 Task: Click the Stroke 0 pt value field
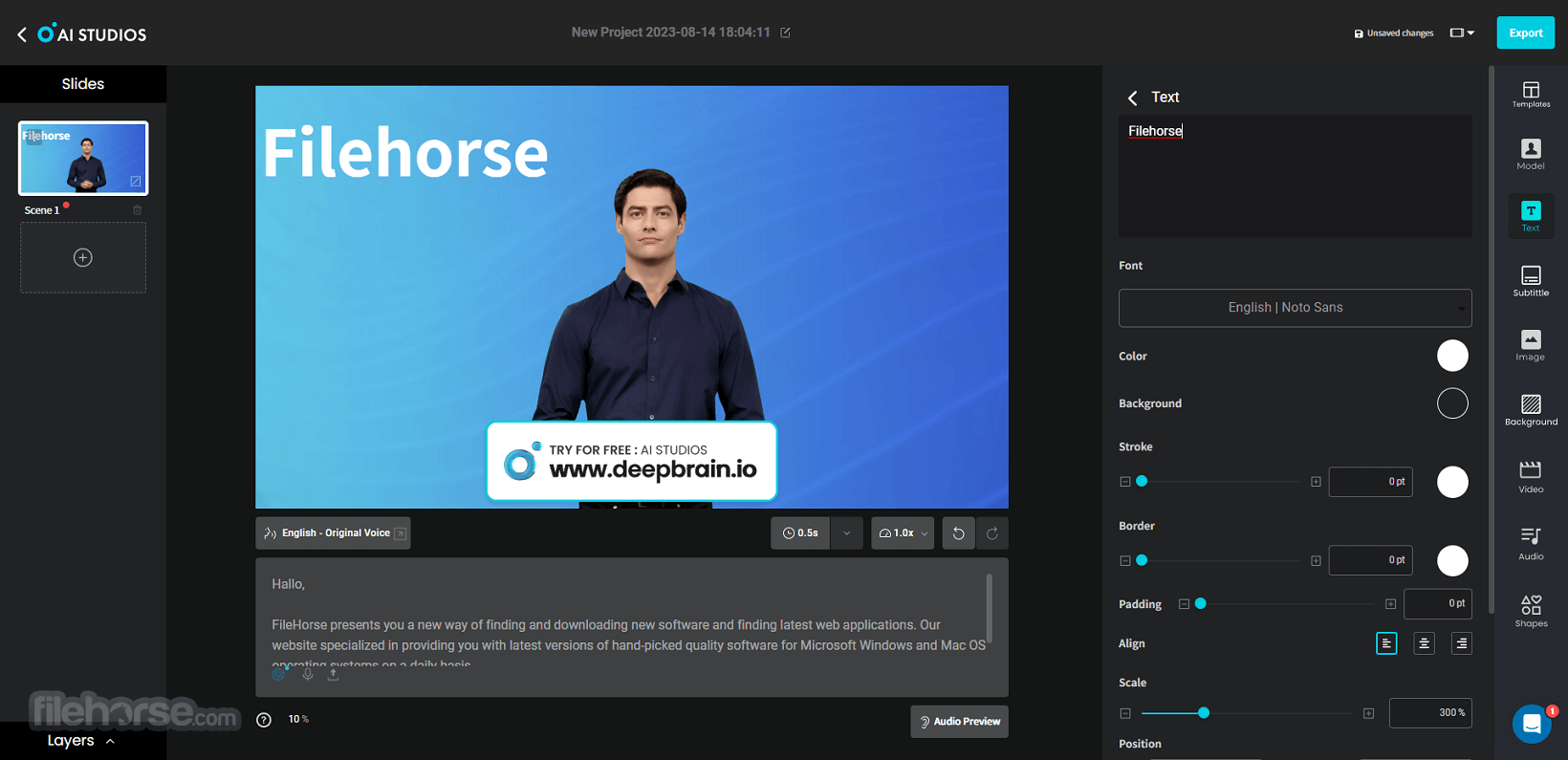pyautogui.click(x=1370, y=482)
